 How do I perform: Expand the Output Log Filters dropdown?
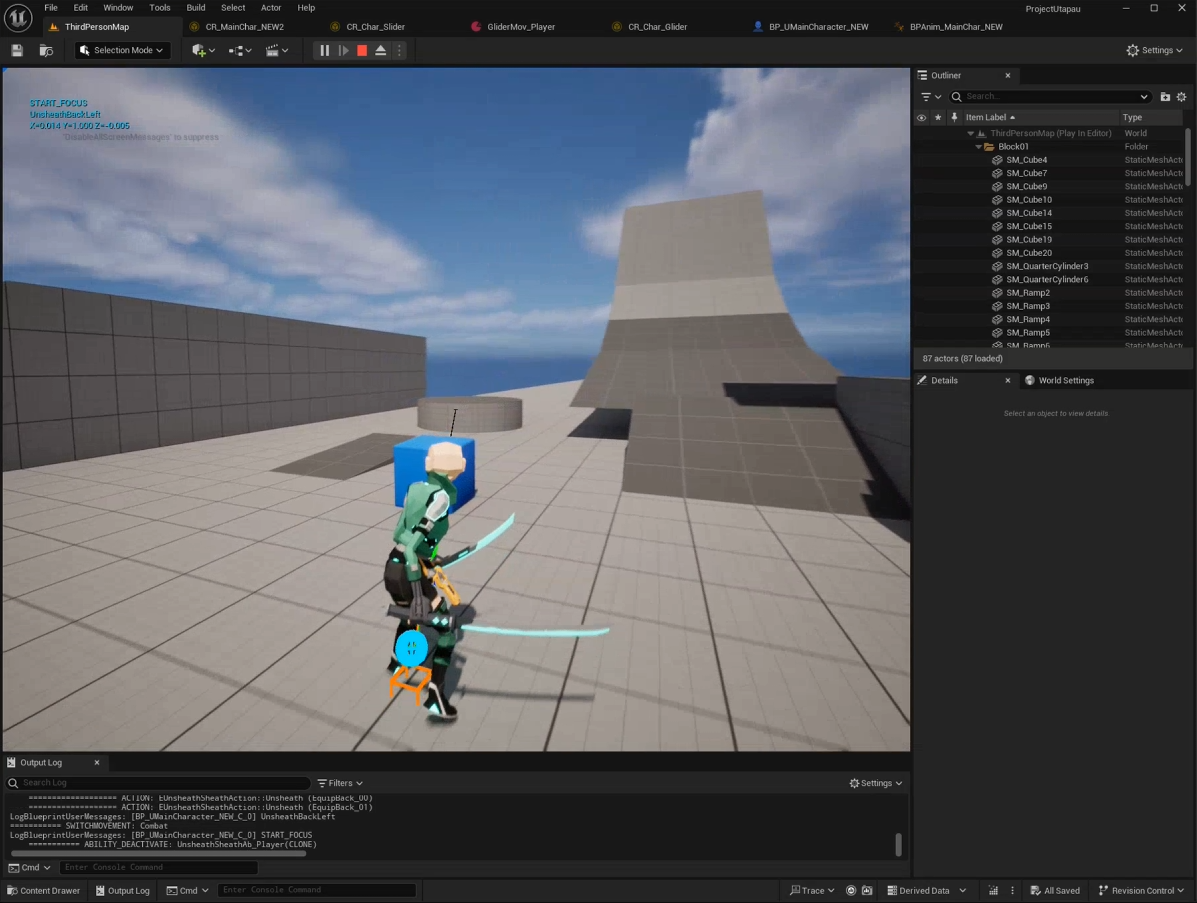tap(340, 783)
